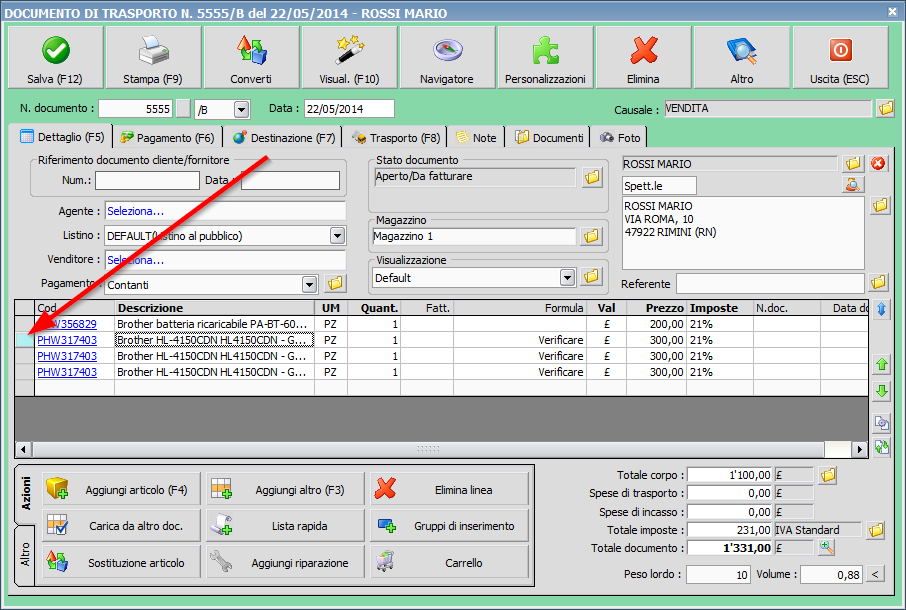Select the Brother batteria ricaricabile row description
Screen dimensions: 906x610
211,324
